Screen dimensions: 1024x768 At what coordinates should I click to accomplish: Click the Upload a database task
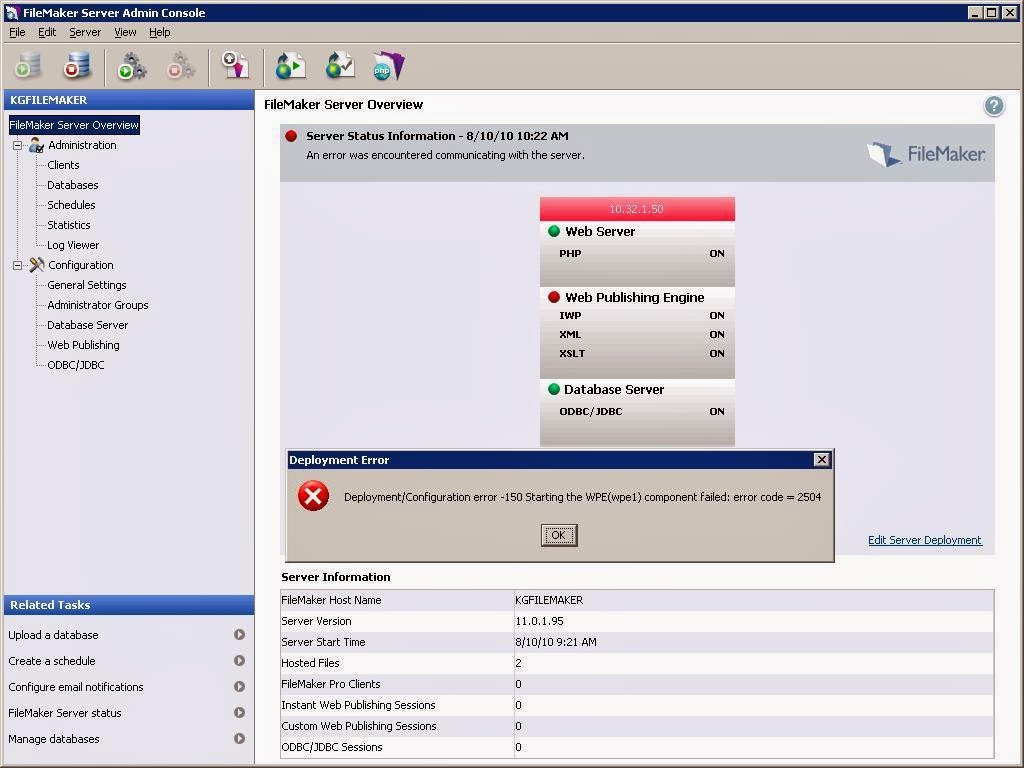click(x=54, y=635)
